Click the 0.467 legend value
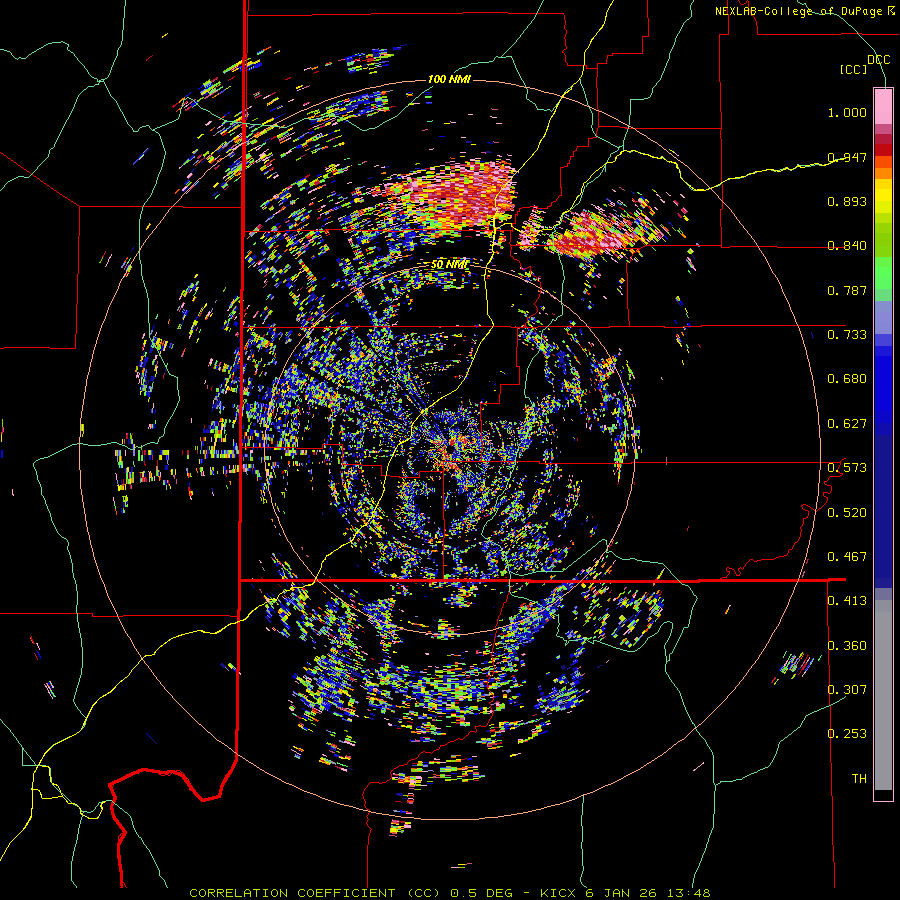Image resolution: width=900 pixels, height=900 pixels. pyautogui.click(x=847, y=557)
